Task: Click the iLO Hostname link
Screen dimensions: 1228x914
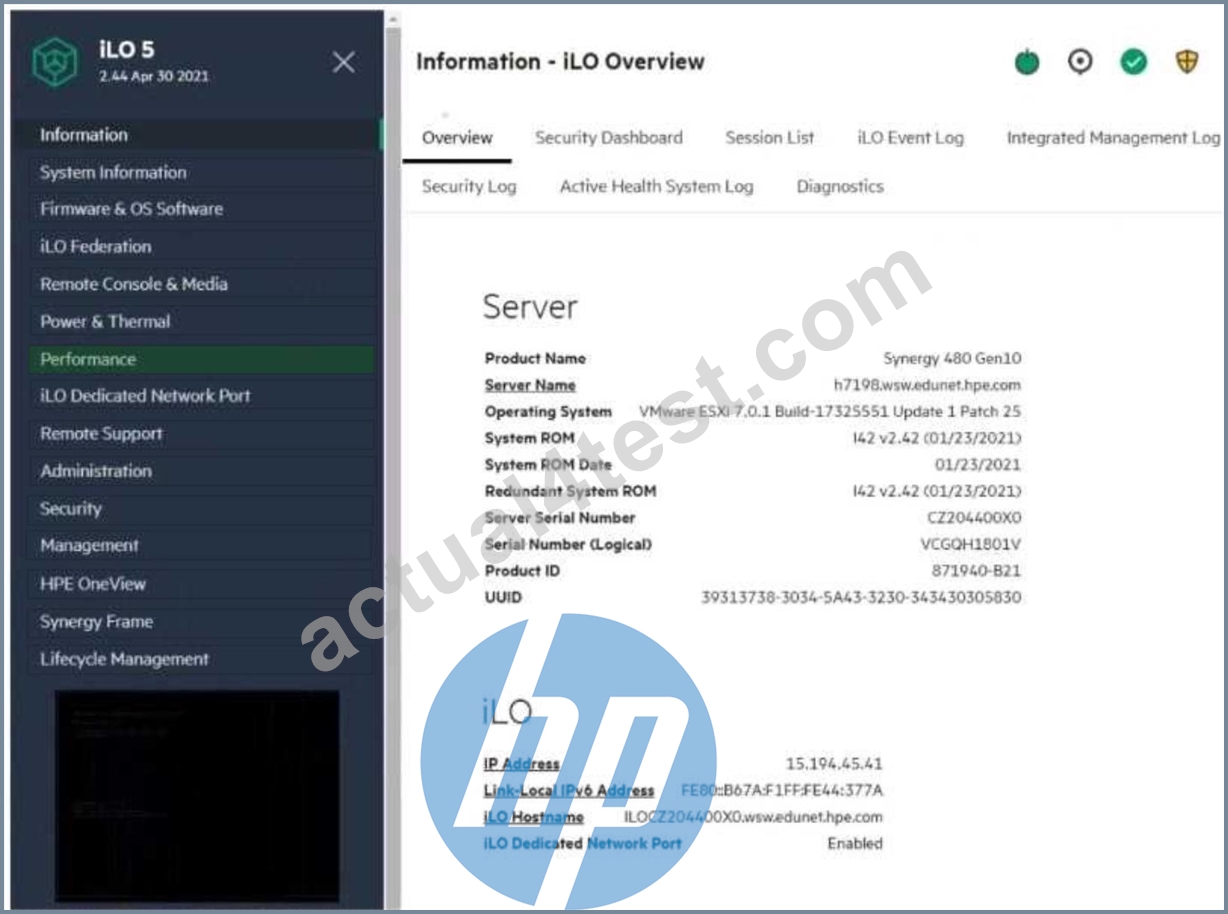Action: [533, 817]
